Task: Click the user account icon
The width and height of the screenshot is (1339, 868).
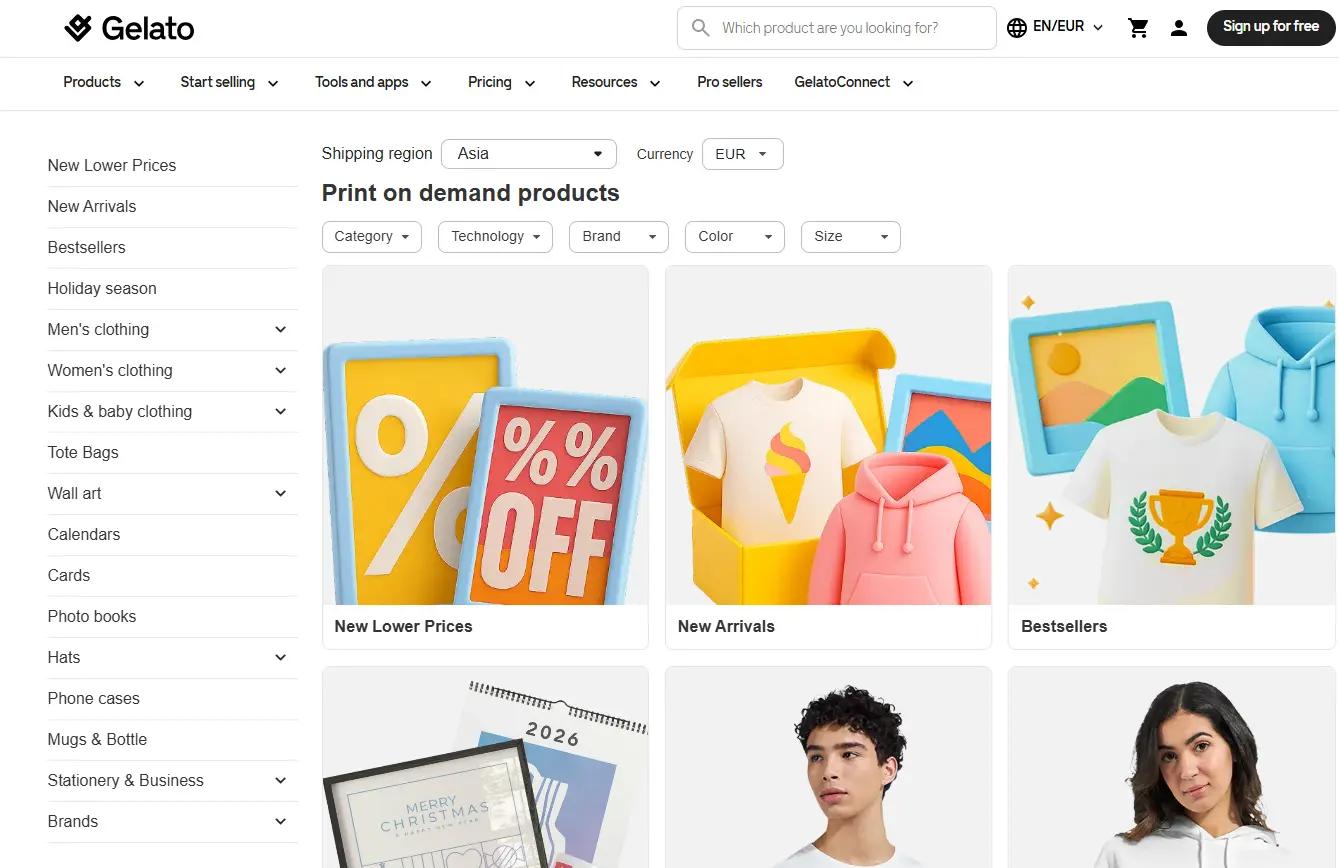Action: (1179, 28)
